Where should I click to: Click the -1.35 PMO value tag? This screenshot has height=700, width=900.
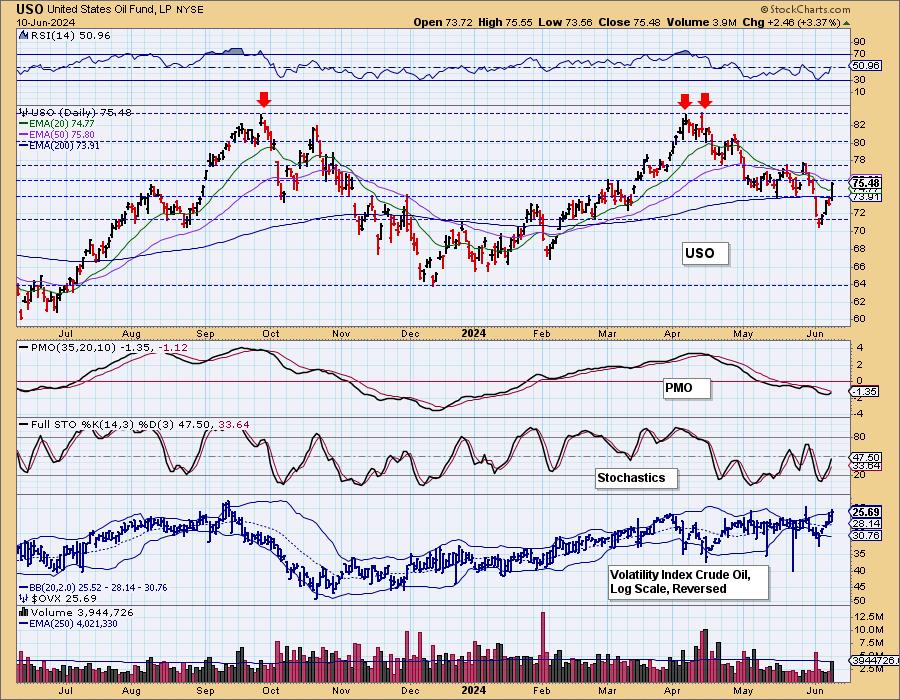coord(865,391)
